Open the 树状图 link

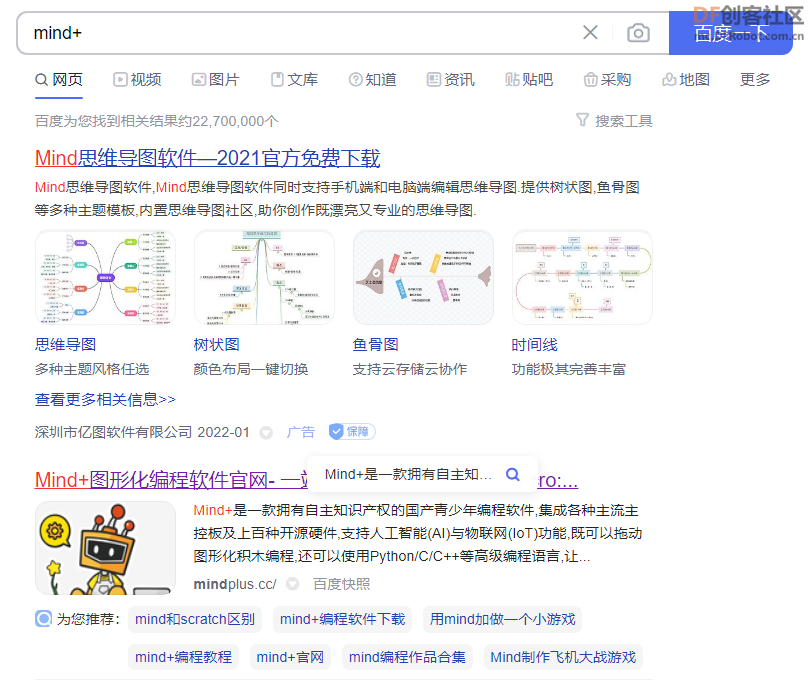216,345
